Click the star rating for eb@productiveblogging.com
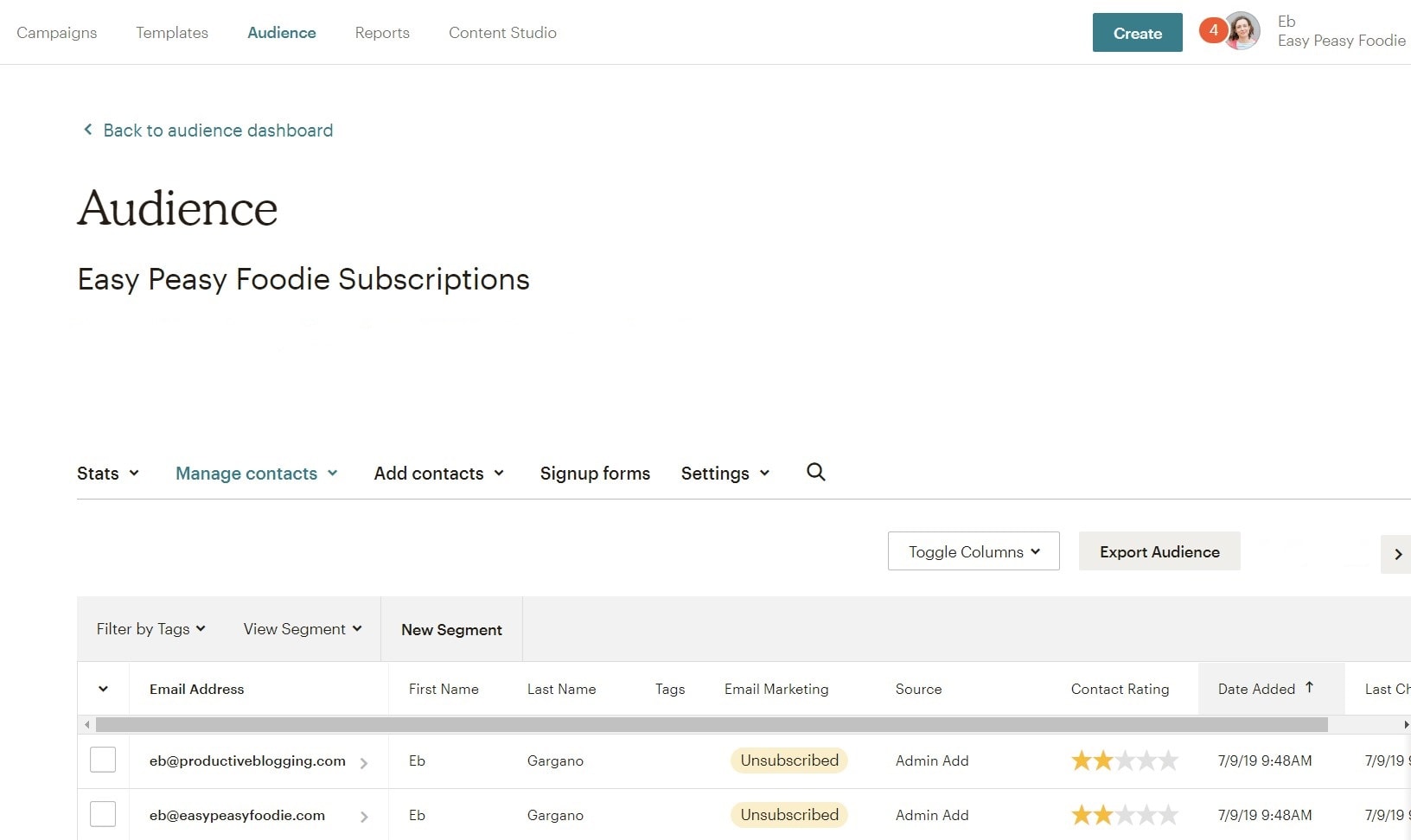This screenshot has height=840, width=1411. tap(1124, 760)
